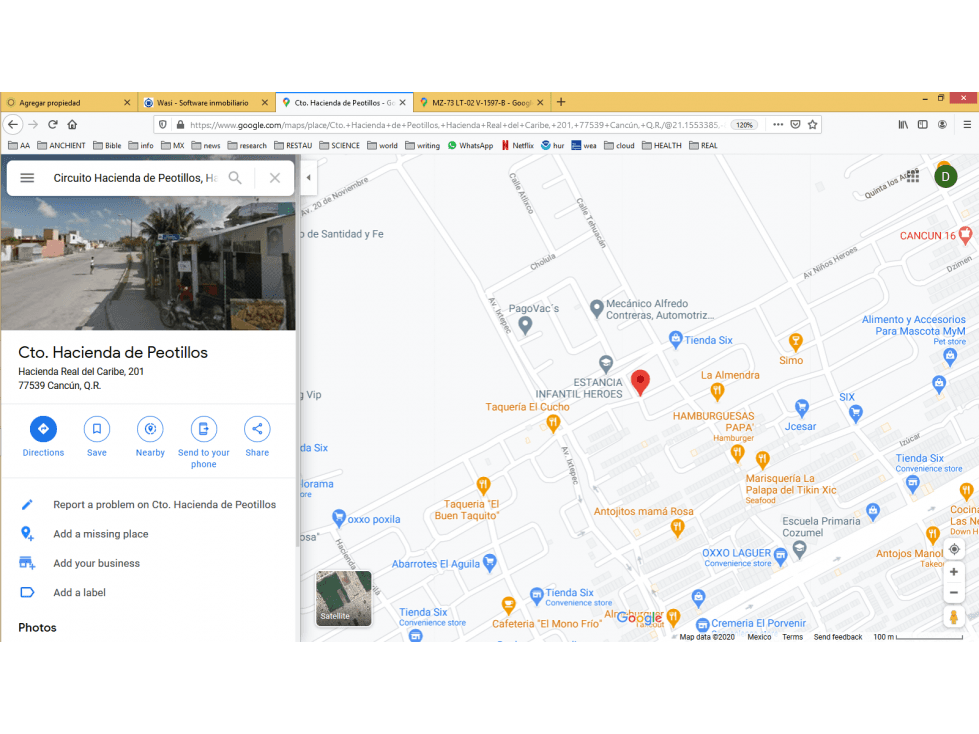Open Street View with the Pegman icon
This screenshot has height=734, width=979.
[954, 617]
